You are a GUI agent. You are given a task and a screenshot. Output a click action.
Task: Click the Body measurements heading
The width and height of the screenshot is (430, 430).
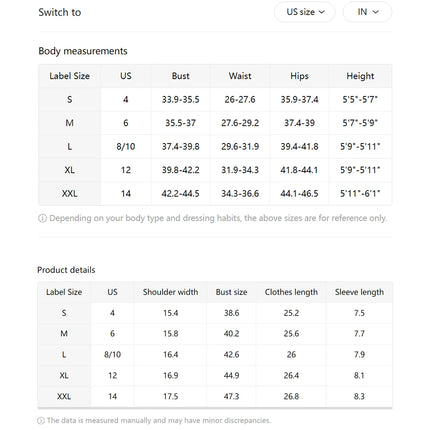click(x=83, y=51)
